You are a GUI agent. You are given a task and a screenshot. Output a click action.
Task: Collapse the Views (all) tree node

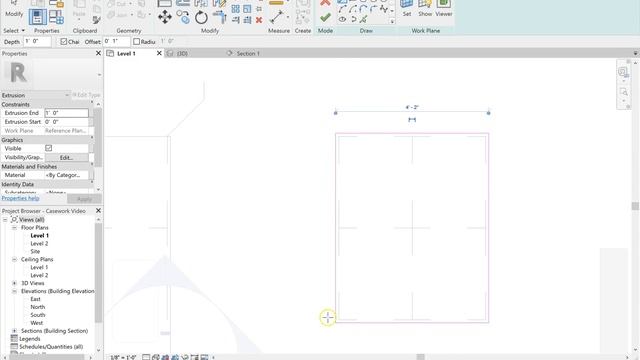coord(5,220)
